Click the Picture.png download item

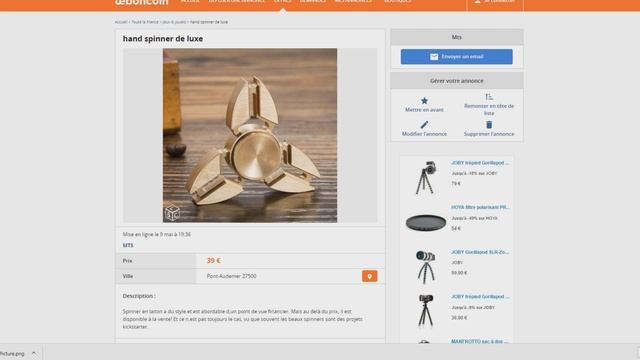point(12,353)
